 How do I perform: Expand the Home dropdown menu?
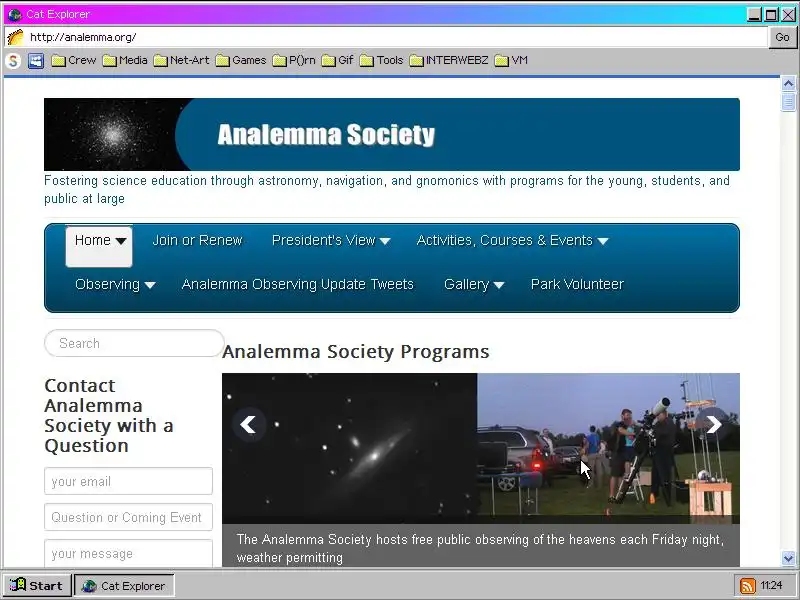point(99,246)
